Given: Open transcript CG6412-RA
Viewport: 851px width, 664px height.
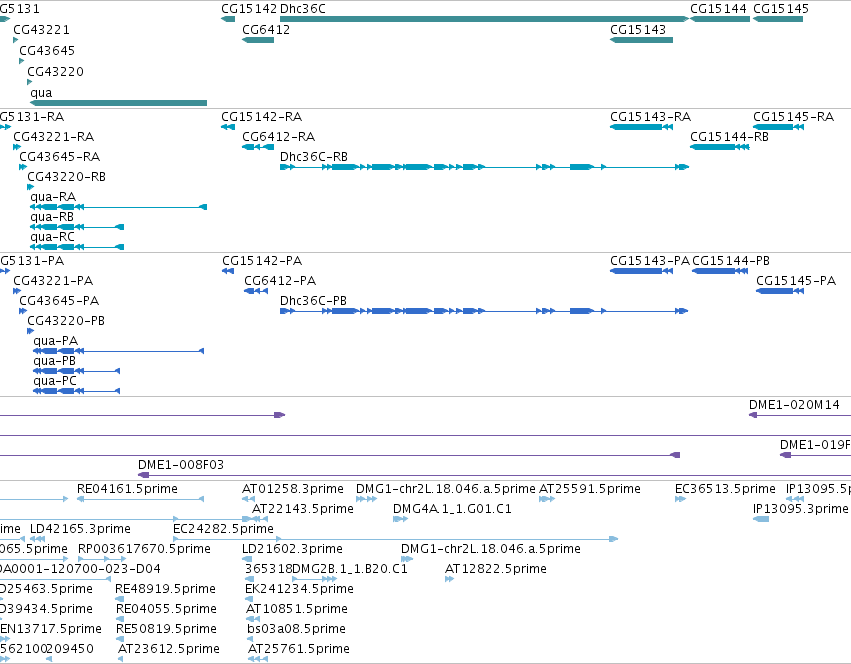Looking at the screenshot, I should click(278, 137).
